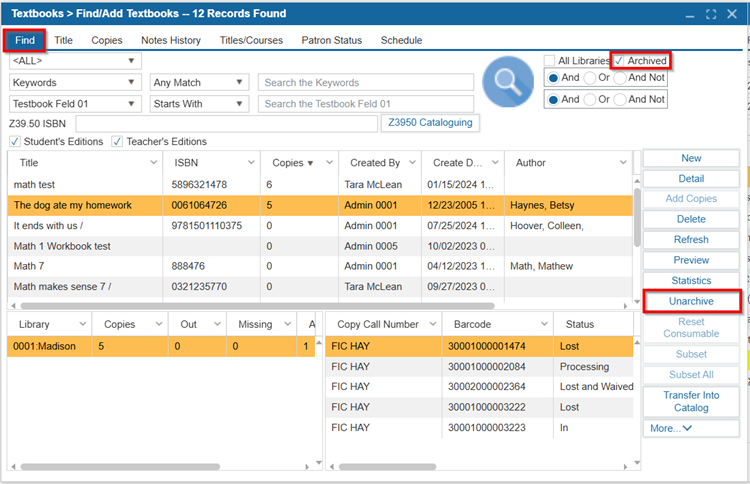This screenshot has height=484, width=750.
Task: Open the Copy Call Number header chevron
Action: 433,324
